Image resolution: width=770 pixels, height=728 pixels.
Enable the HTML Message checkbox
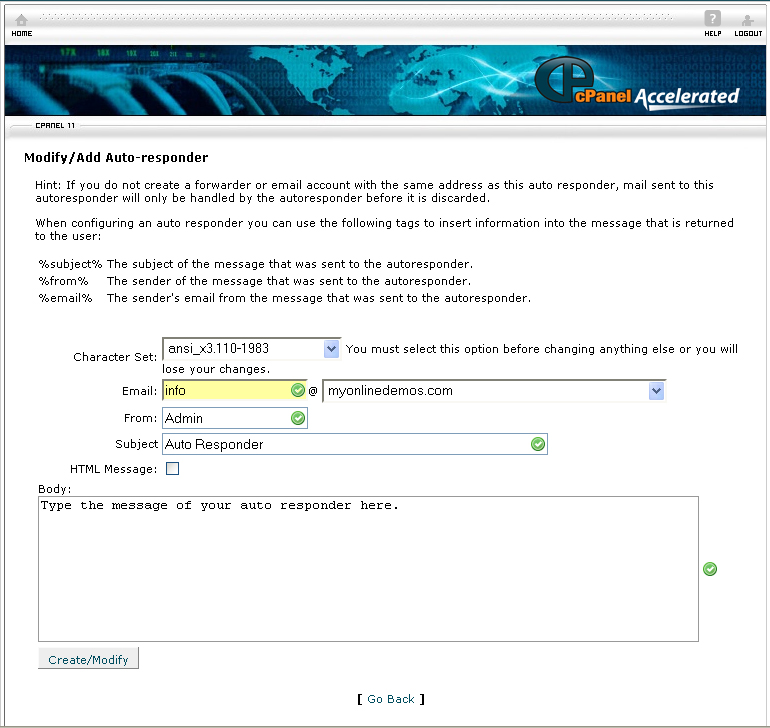[x=172, y=469]
